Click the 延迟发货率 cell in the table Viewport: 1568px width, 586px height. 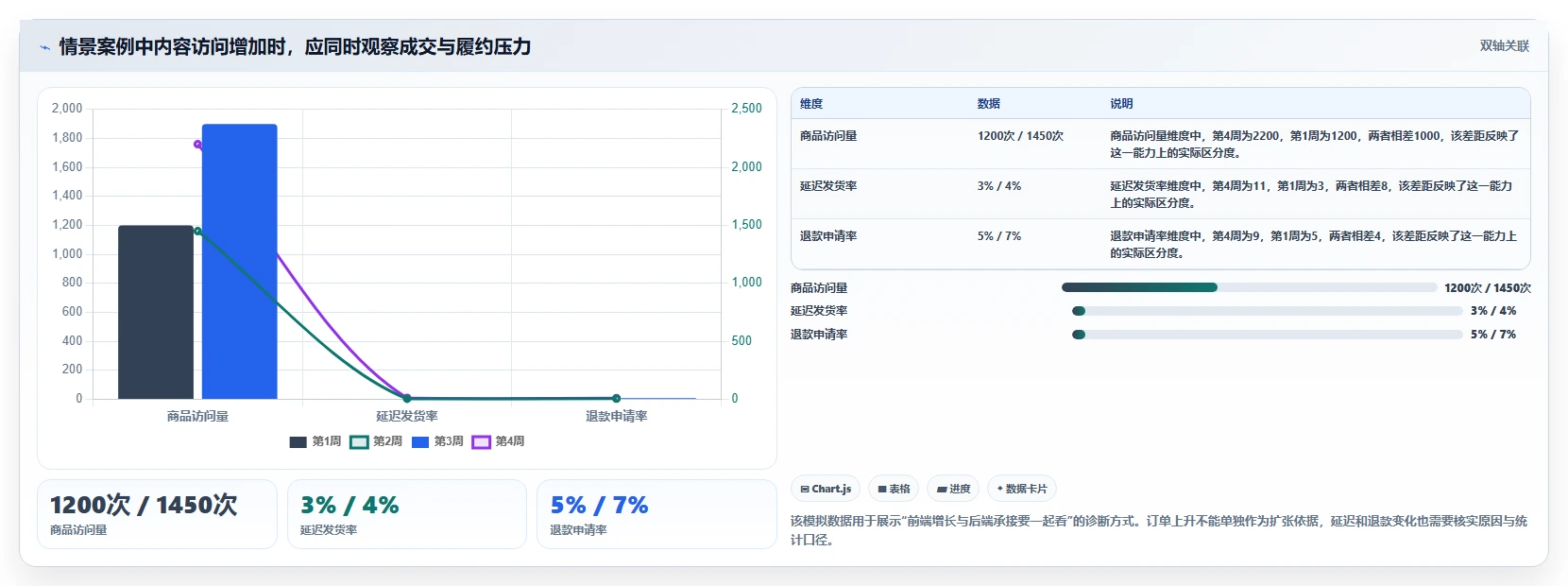pyautogui.click(x=828, y=186)
